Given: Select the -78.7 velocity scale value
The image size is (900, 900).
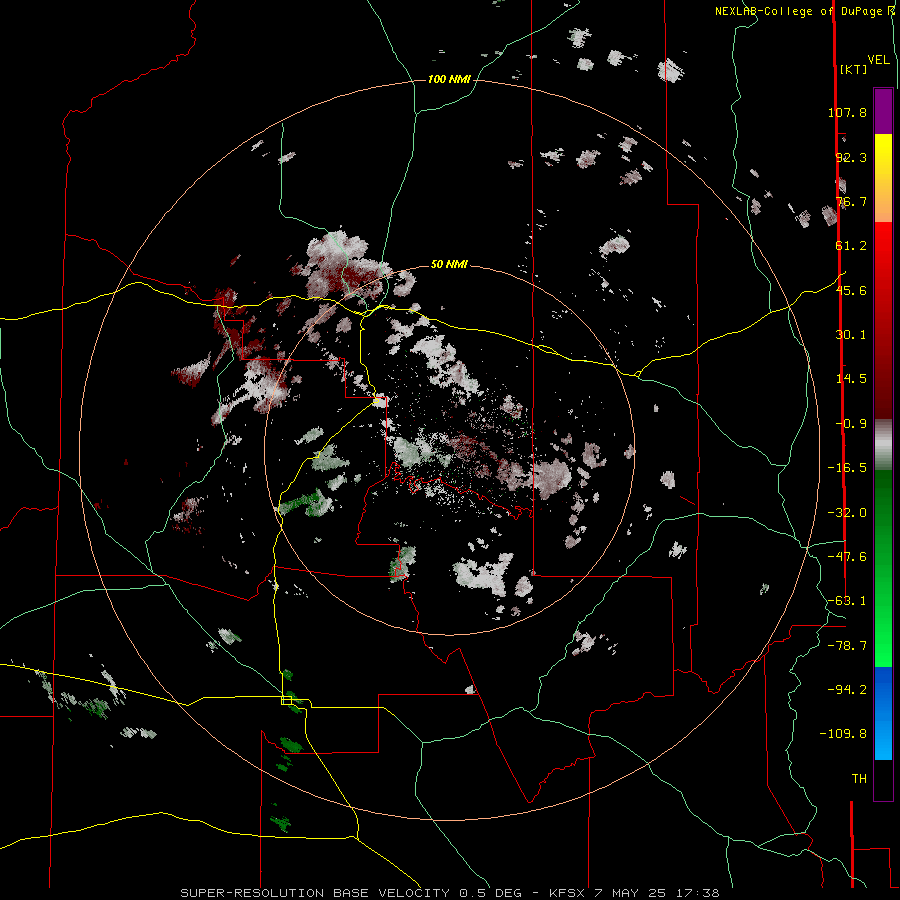Looking at the screenshot, I should [847, 646].
